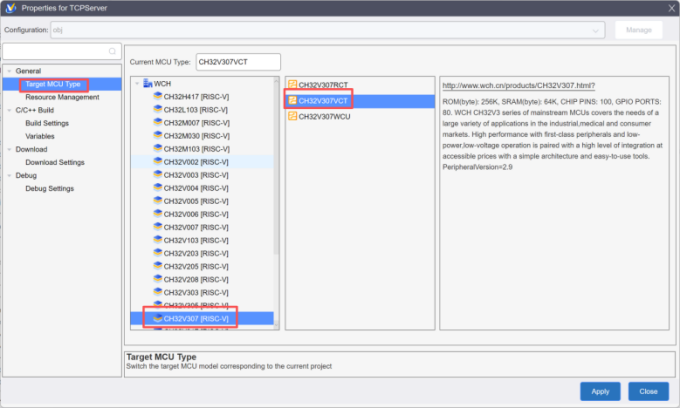This screenshot has height=409, width=681.
Task: Select CH32V307WCU model name
Action: coord(324,117)
